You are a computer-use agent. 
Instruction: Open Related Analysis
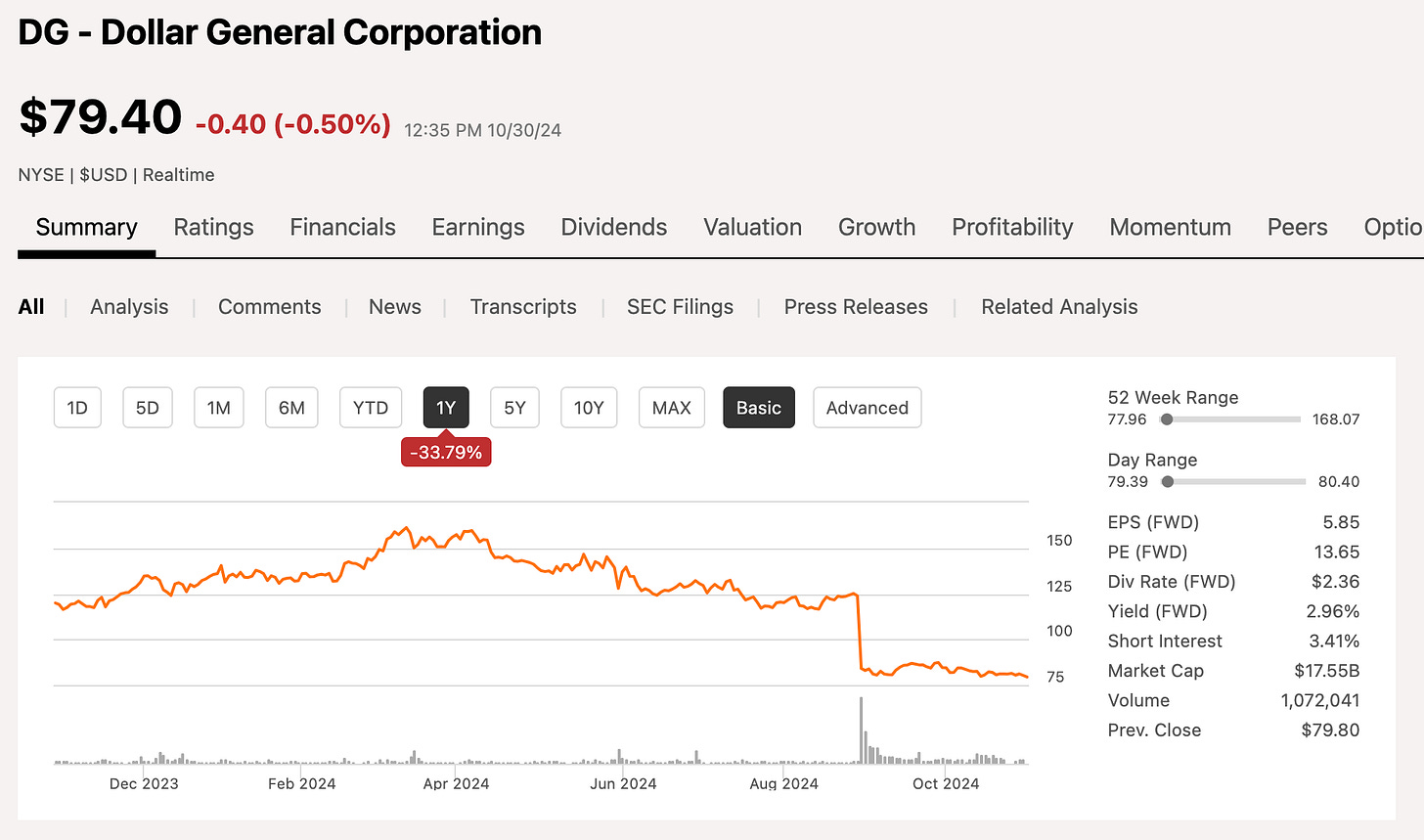(1059, 307)
